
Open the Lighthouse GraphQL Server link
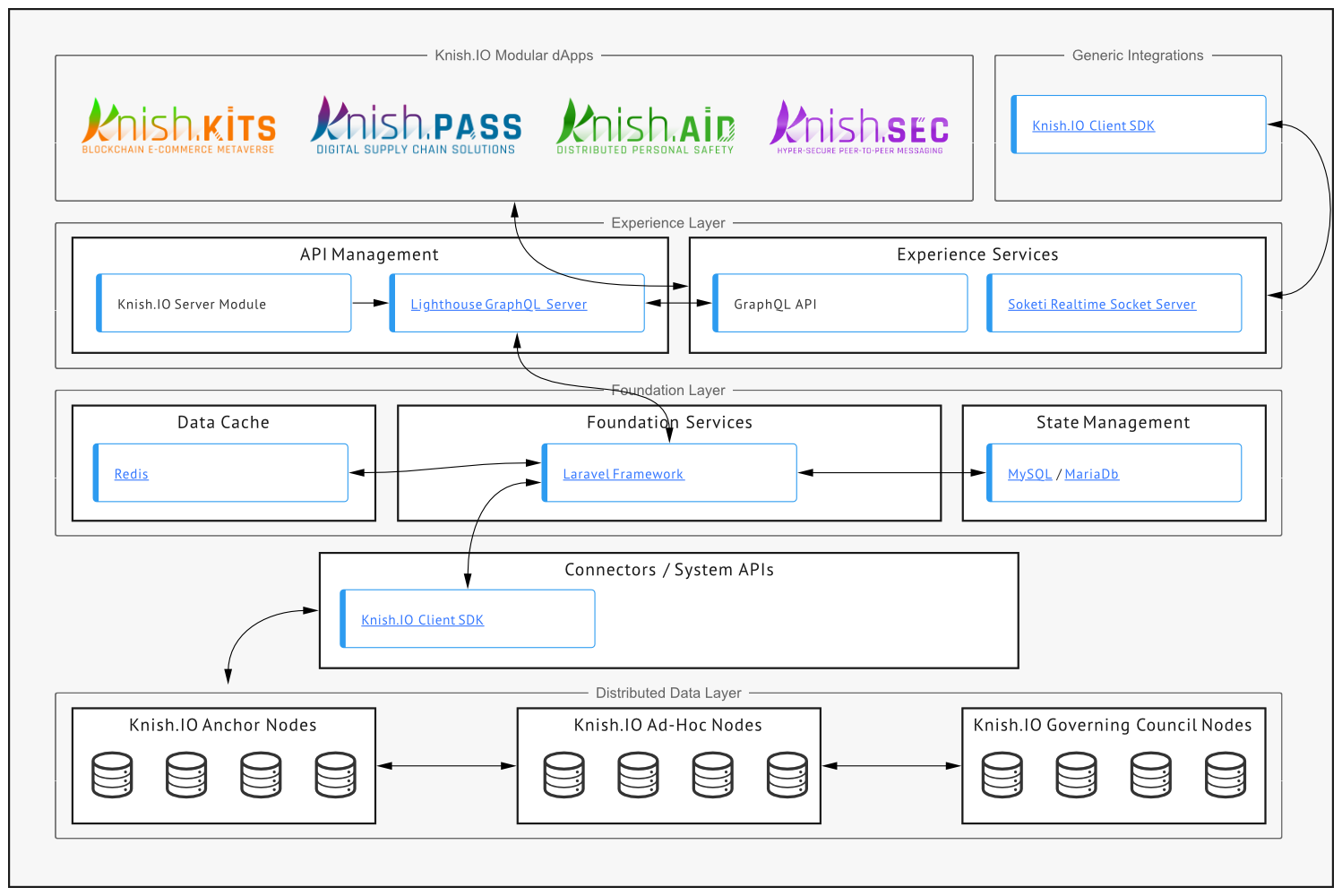tap(499, 305)
